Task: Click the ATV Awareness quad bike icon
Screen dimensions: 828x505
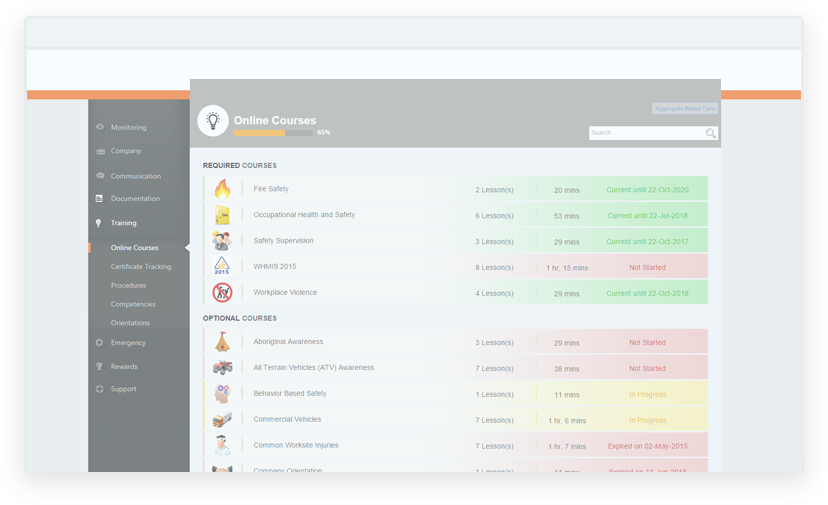Action: click(x=222, y=367)
